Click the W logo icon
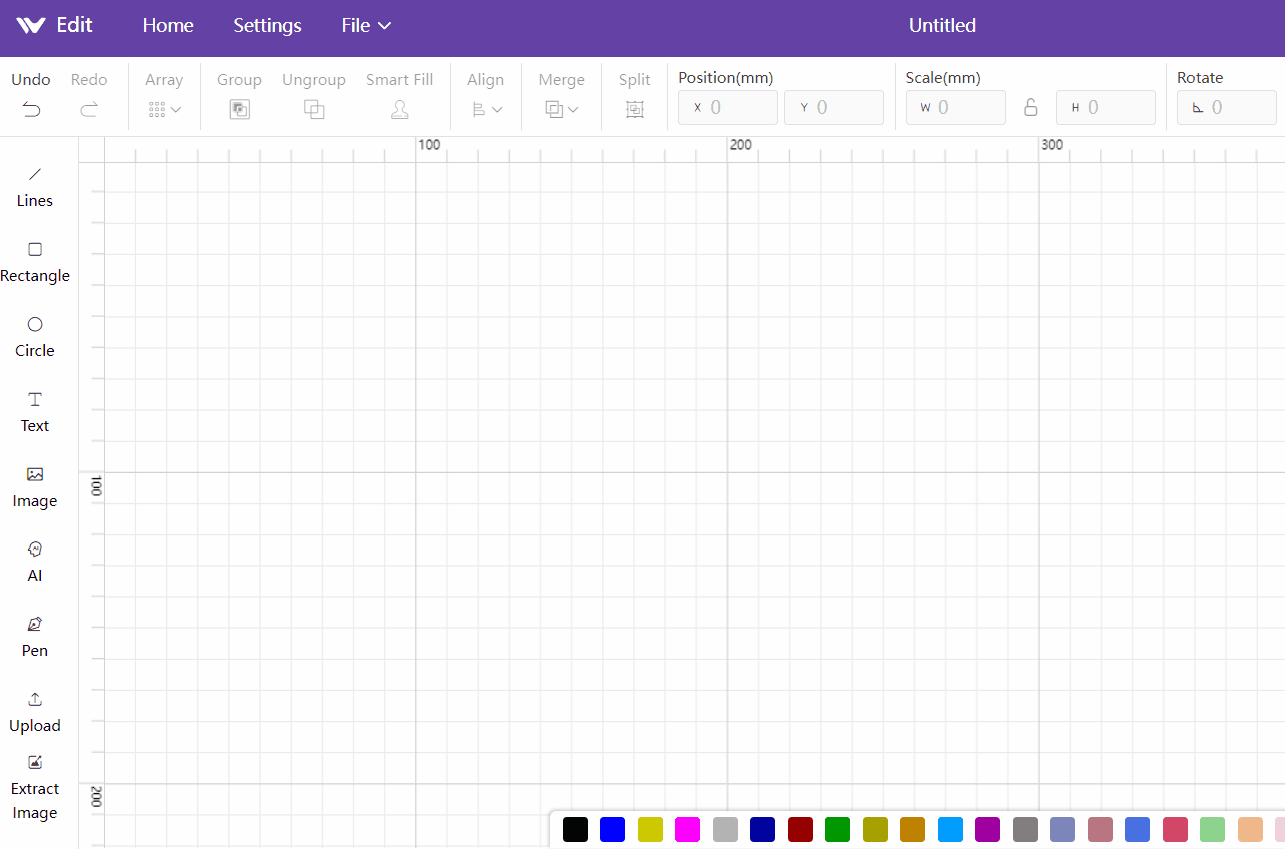The image size is (1285, 849). coord(31,26)
